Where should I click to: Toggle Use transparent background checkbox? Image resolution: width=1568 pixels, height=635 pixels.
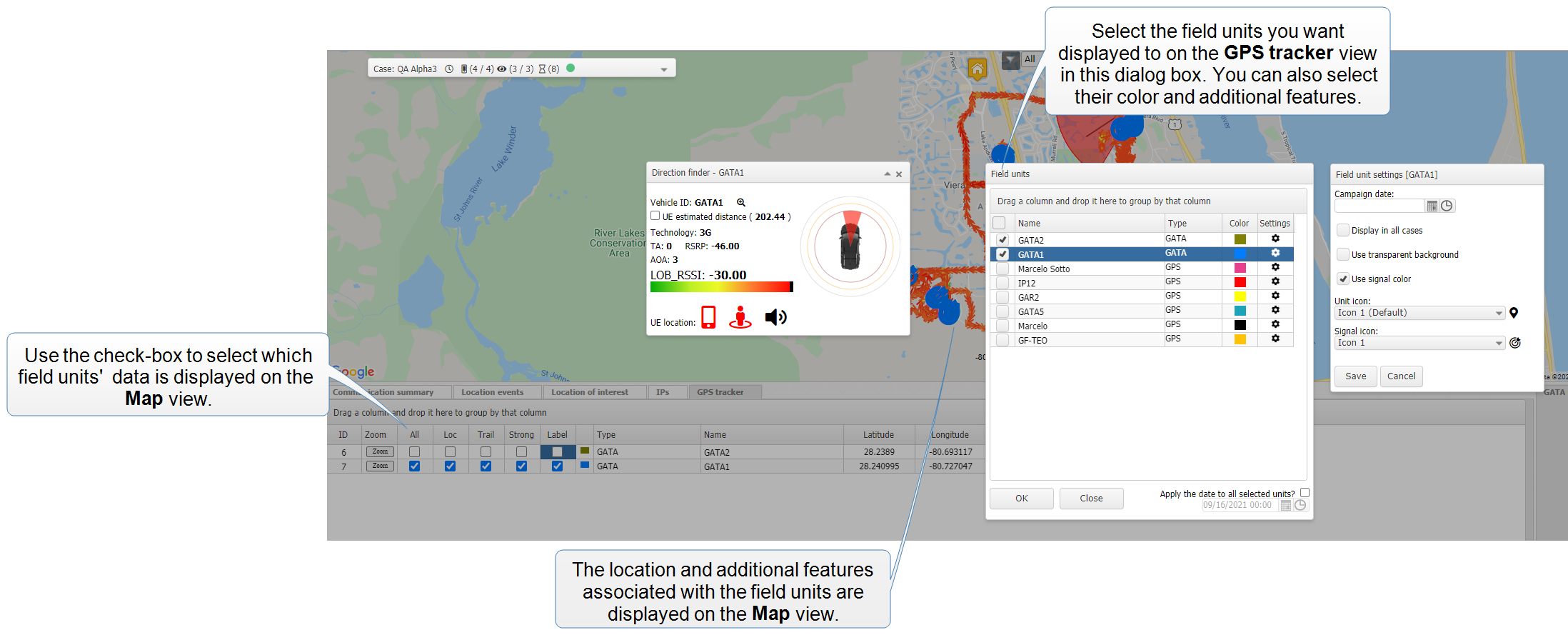click(x=1343, y=255)
